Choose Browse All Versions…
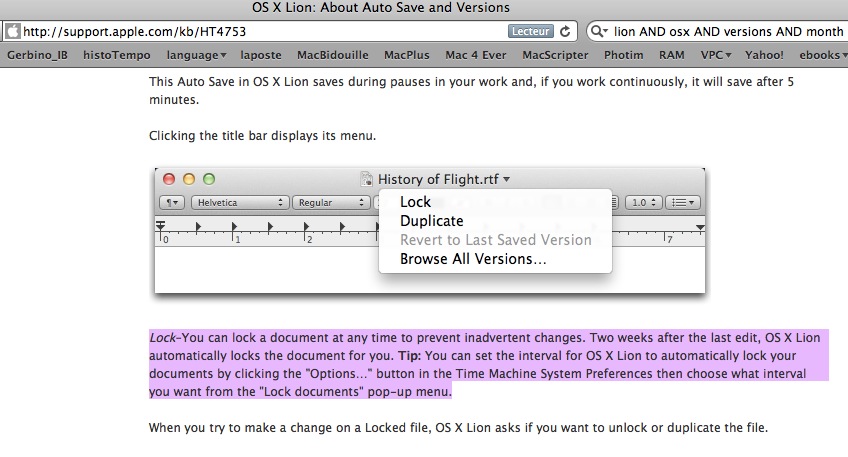 pos(473,259)
